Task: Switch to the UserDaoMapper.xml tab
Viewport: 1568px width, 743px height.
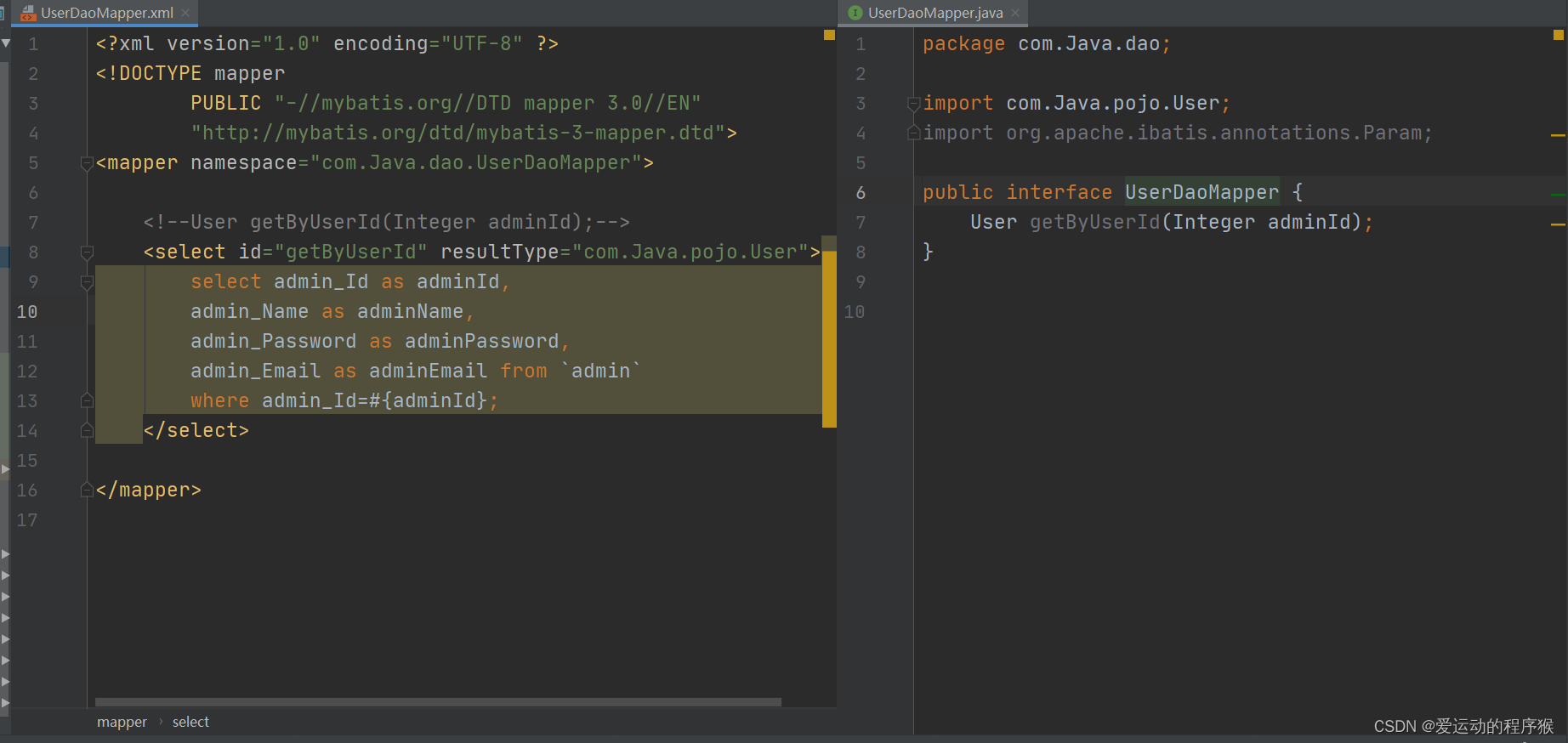Action: point(106,13)
